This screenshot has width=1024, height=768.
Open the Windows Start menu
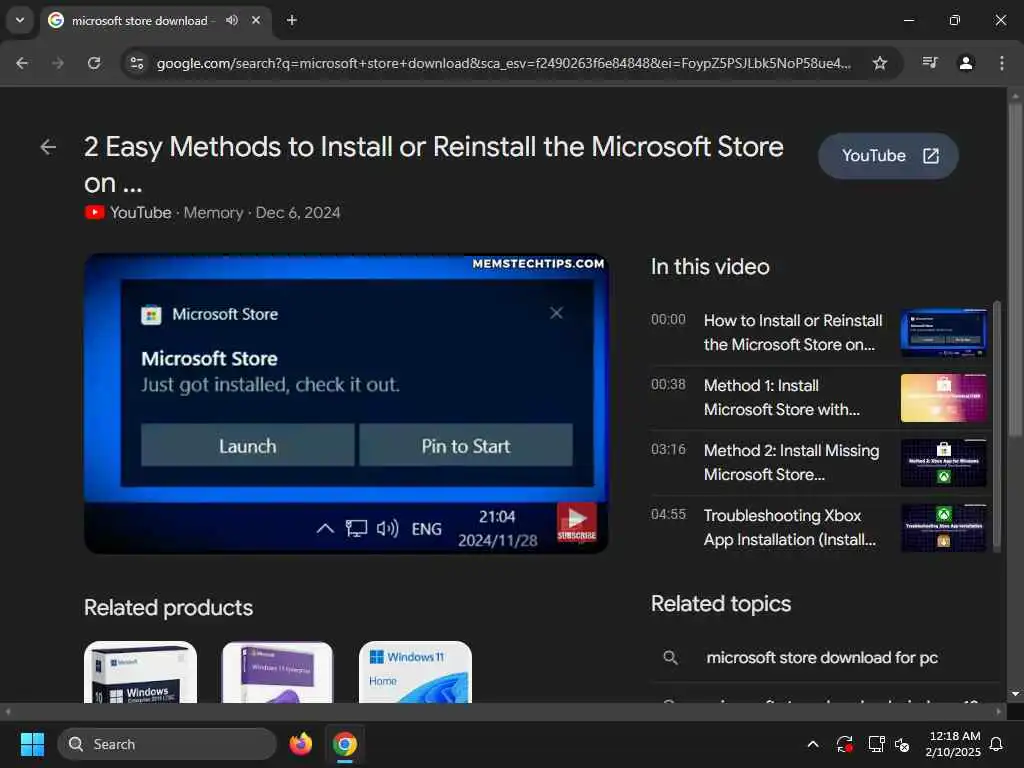click(x=32, y=744)
